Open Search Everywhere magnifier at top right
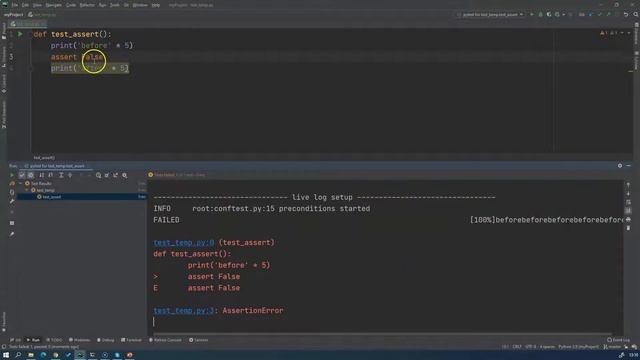Screen dimensions: 640x360 (x=636, y=15)
